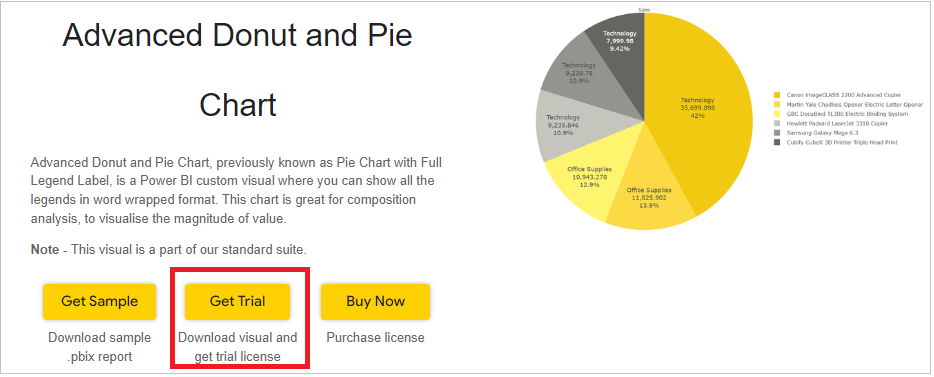Click the Canon ImageCLASS legend color swatch

point(777,95)
